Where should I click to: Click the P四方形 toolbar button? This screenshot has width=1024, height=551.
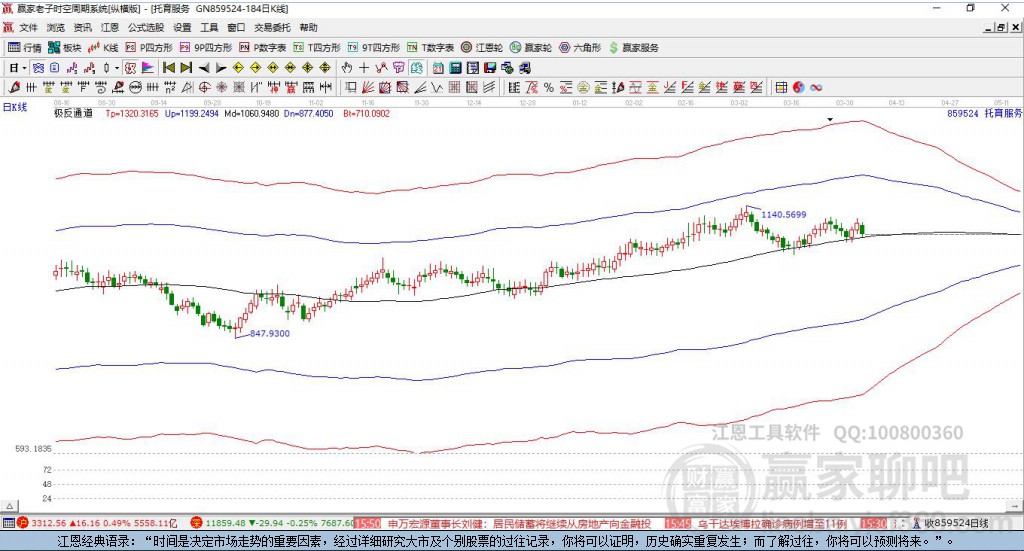point(149,48)
